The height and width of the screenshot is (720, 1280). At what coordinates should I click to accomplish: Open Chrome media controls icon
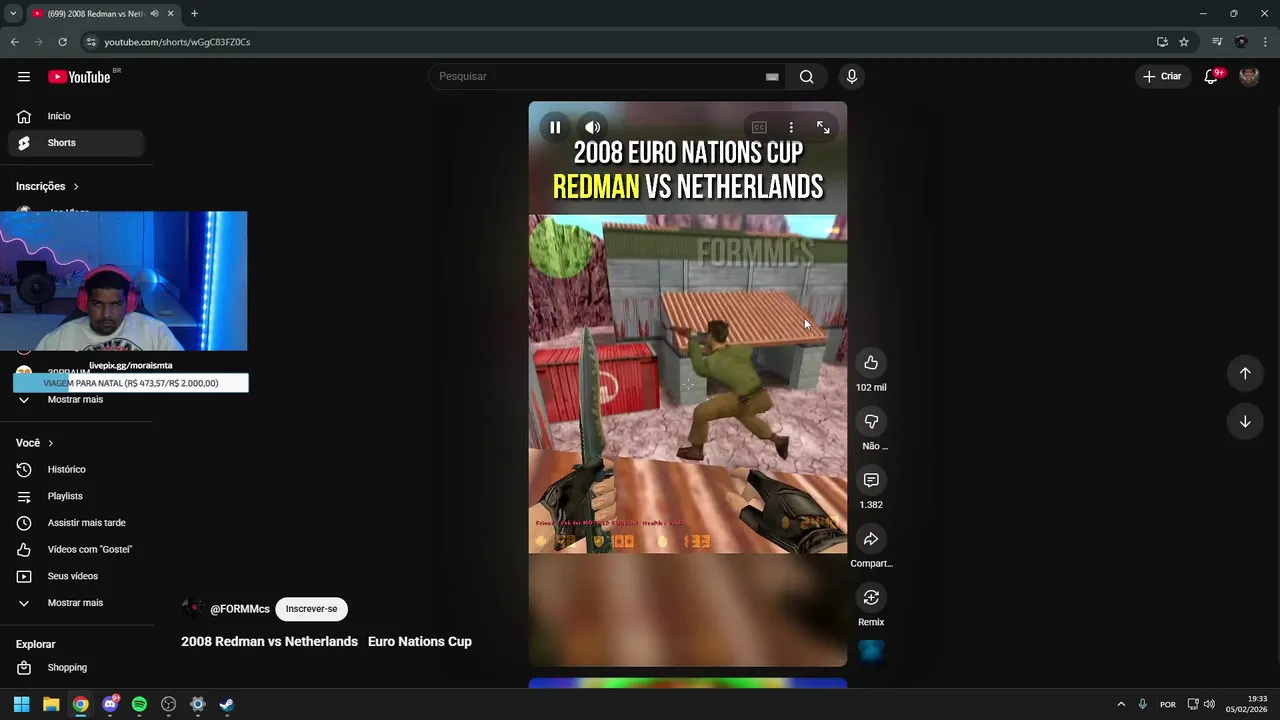1217,42
